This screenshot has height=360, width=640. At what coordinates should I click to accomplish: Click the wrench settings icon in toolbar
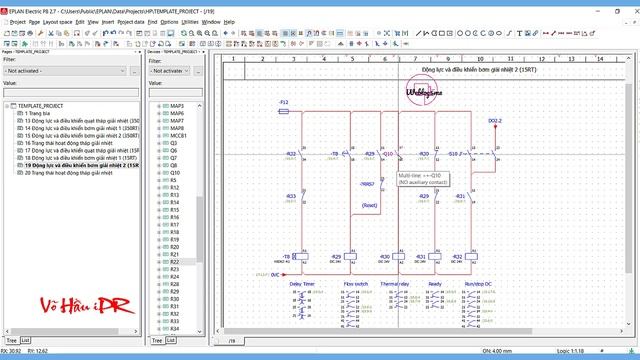40,33
